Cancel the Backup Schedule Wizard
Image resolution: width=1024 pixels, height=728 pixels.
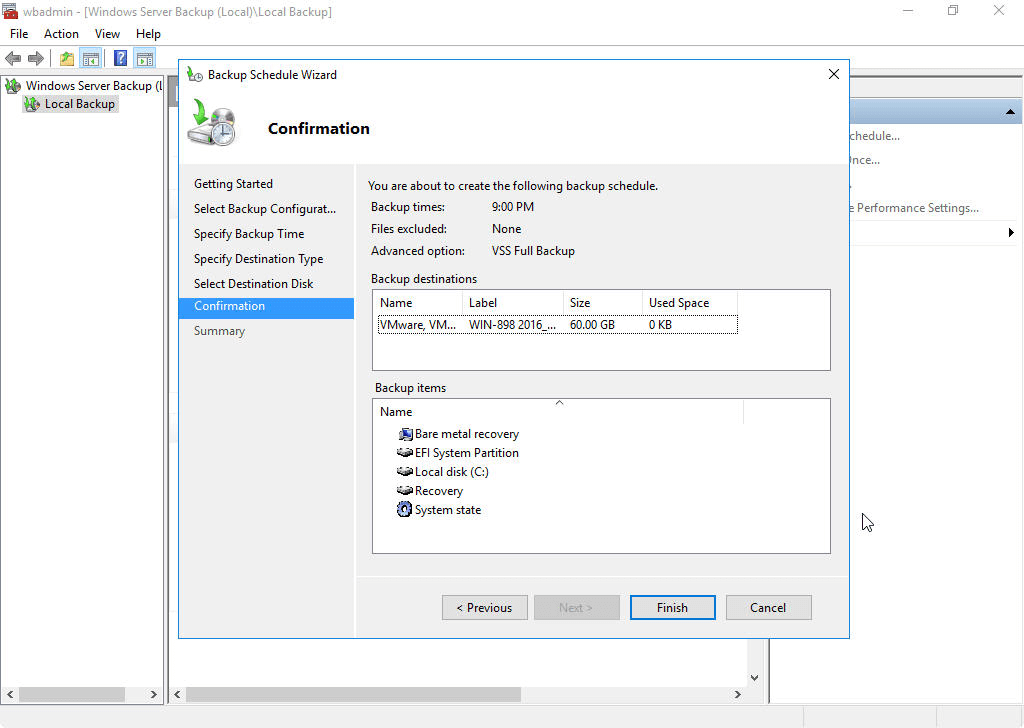(x=768, y=607)
